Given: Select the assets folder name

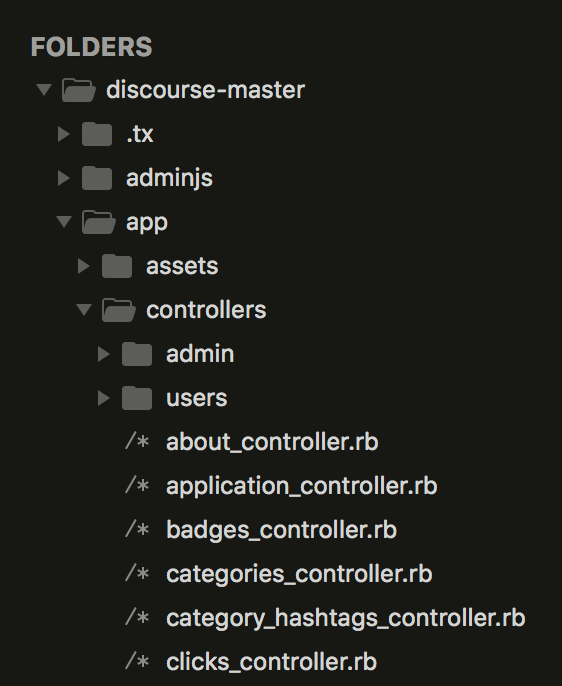Looking at the screenshot, I should click(182, 266).
